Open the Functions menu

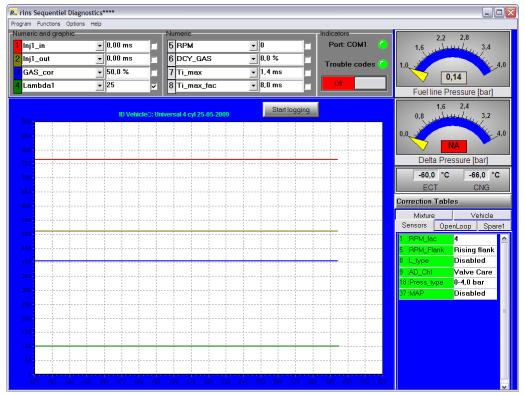pos(49,24)
